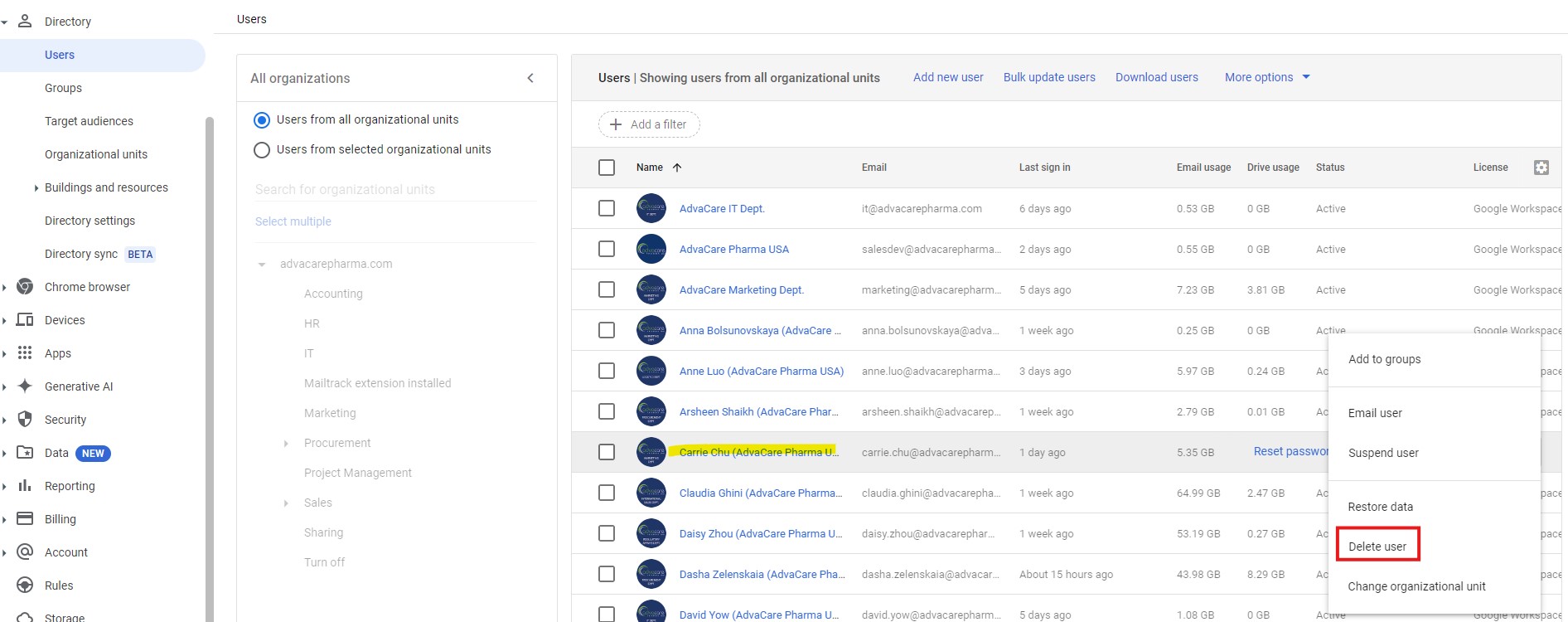Click AdvaCare Pharma USA avatar
This screenshot has width=1568, height=622.
tap(651, 249)
